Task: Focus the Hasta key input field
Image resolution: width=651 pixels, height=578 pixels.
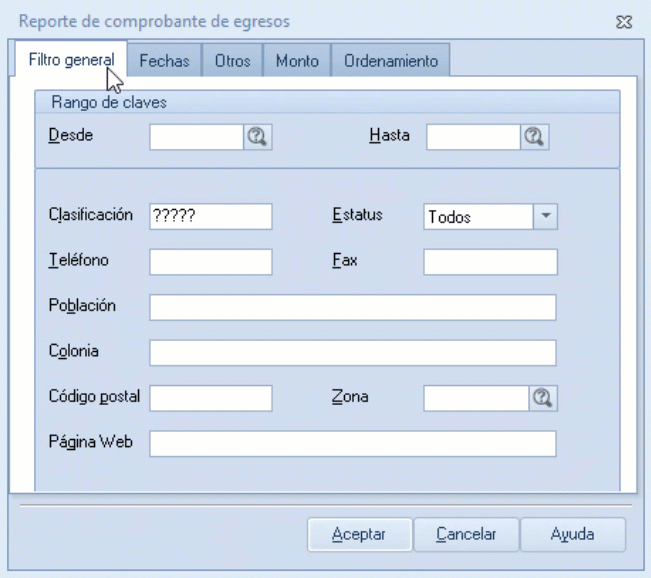Action: tap(473, 138)
